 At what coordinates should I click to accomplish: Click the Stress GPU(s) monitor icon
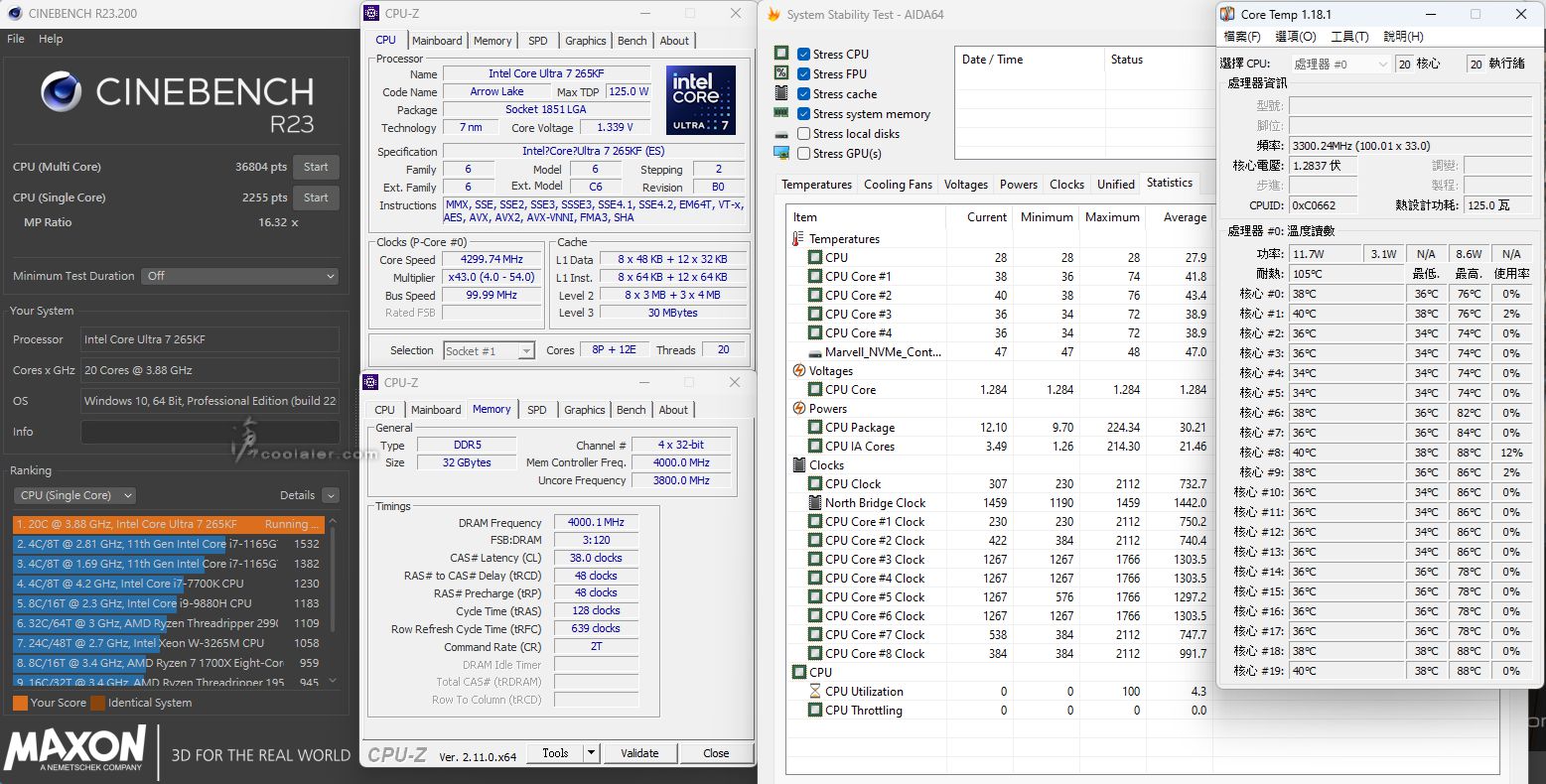pos(781,154)
